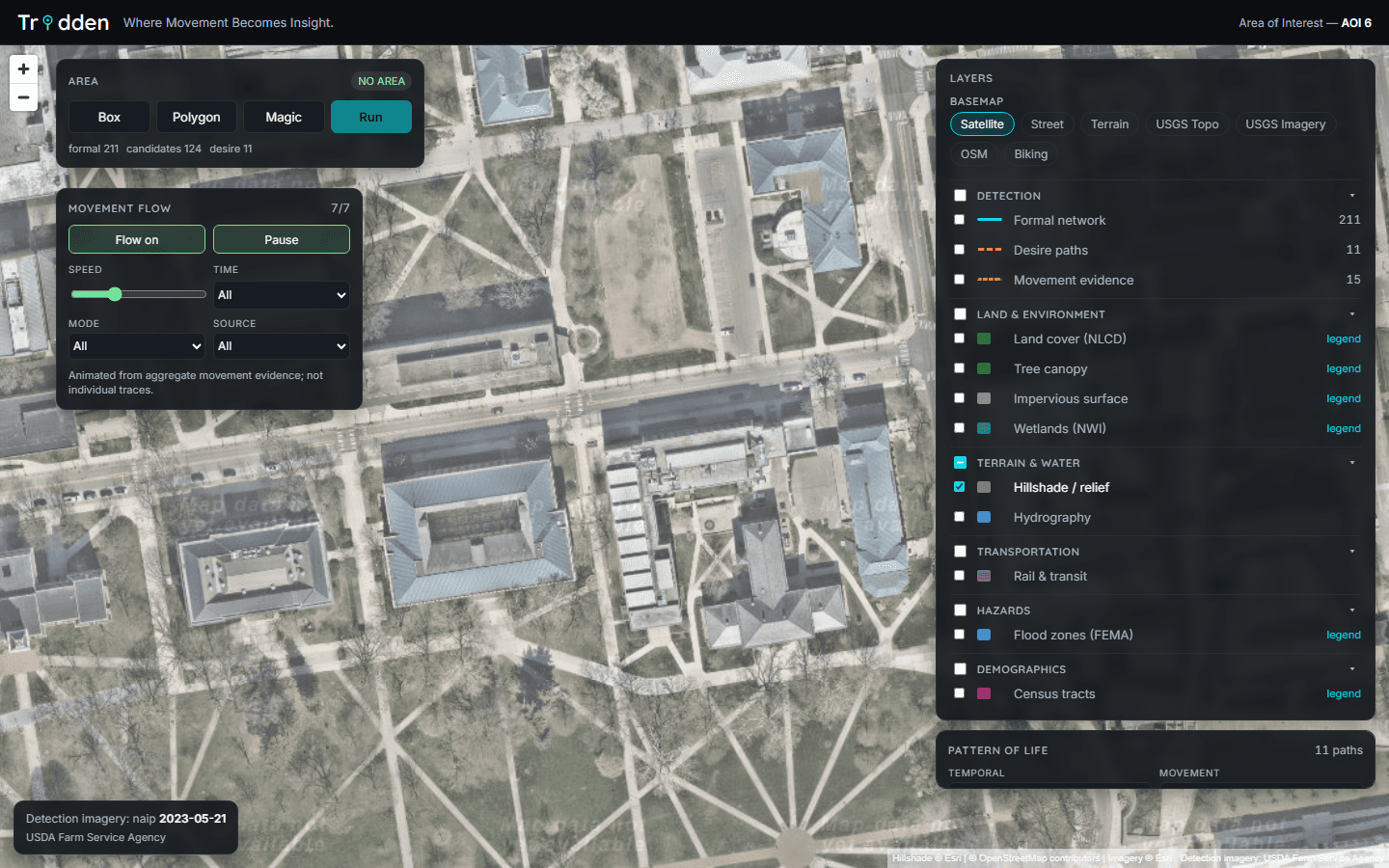The height and width of the screenshot is (868, 1389).
Task: Open the MODE dropdown
Action: 136,346
